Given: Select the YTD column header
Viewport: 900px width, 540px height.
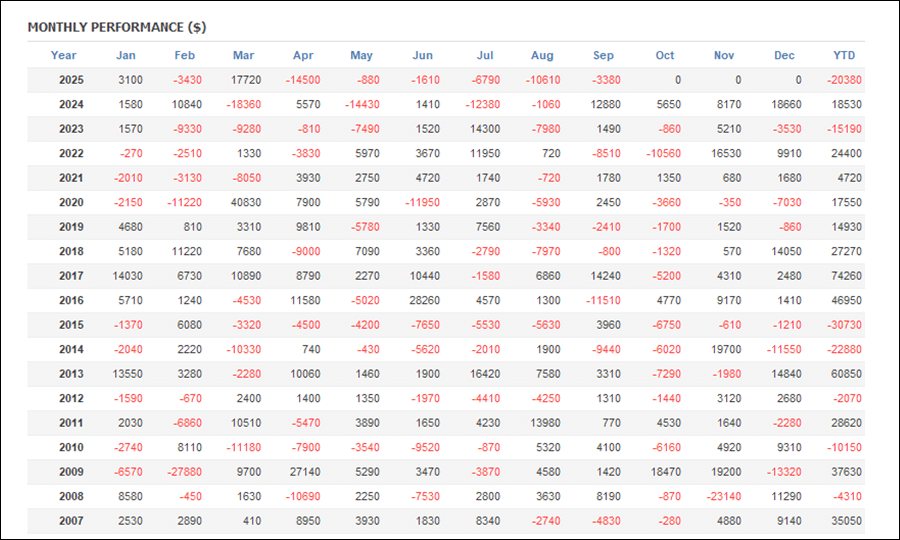Looking at the screenshot, I should (x=844, y=55).
